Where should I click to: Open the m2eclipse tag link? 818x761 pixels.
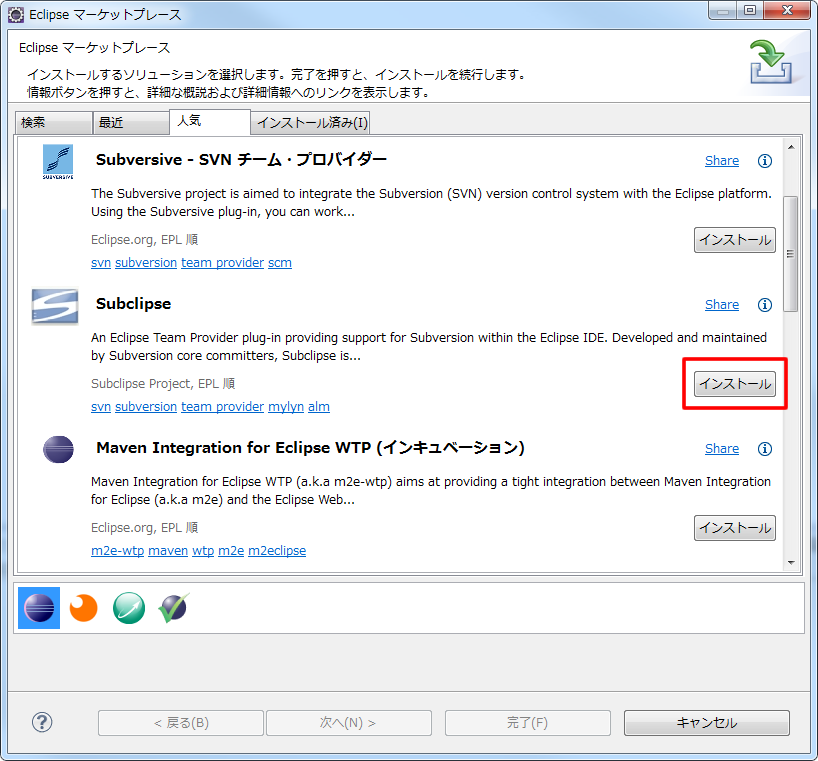pos(277,550)
